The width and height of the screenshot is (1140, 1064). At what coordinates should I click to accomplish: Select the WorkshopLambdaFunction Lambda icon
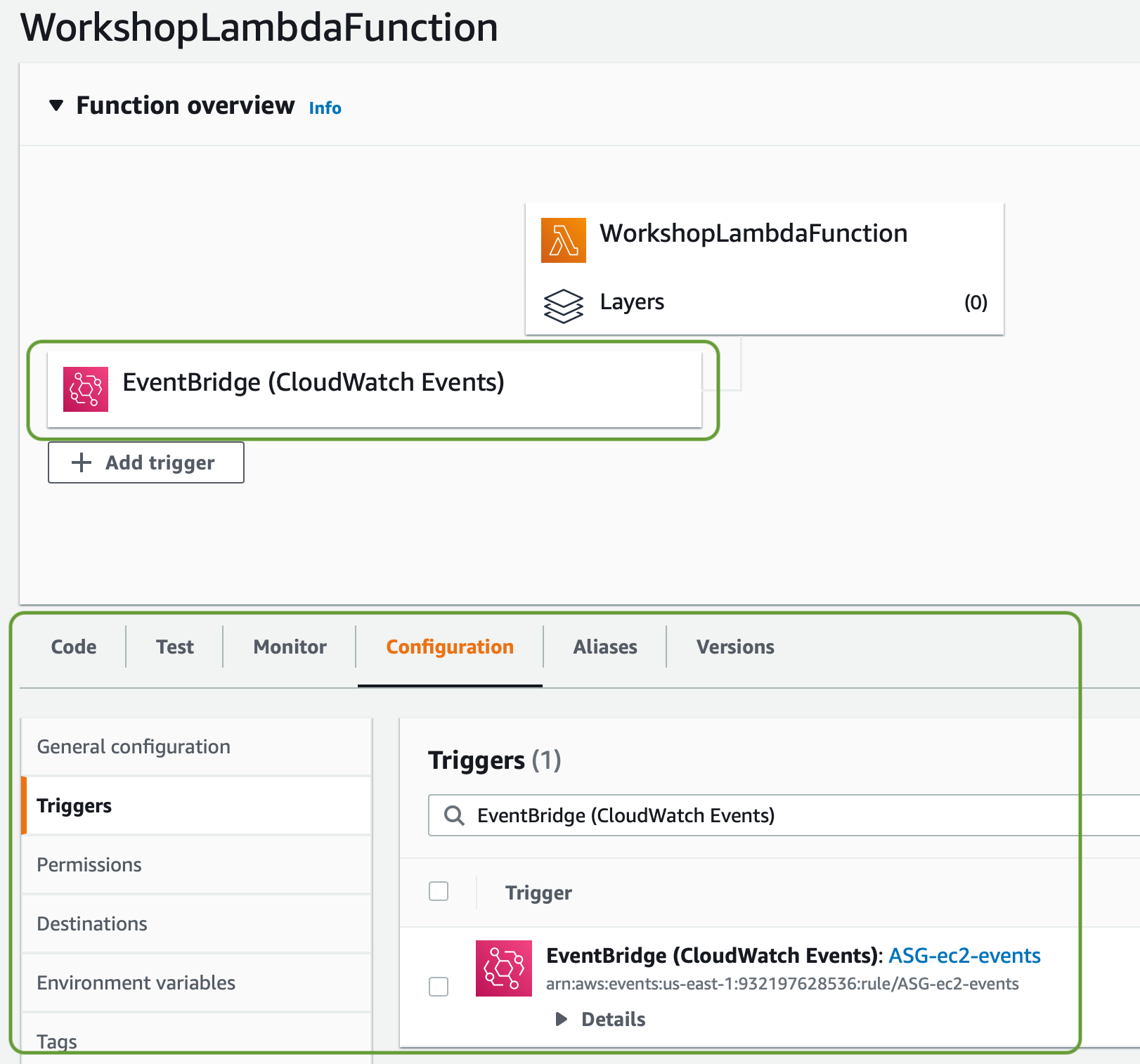[563, 240]
